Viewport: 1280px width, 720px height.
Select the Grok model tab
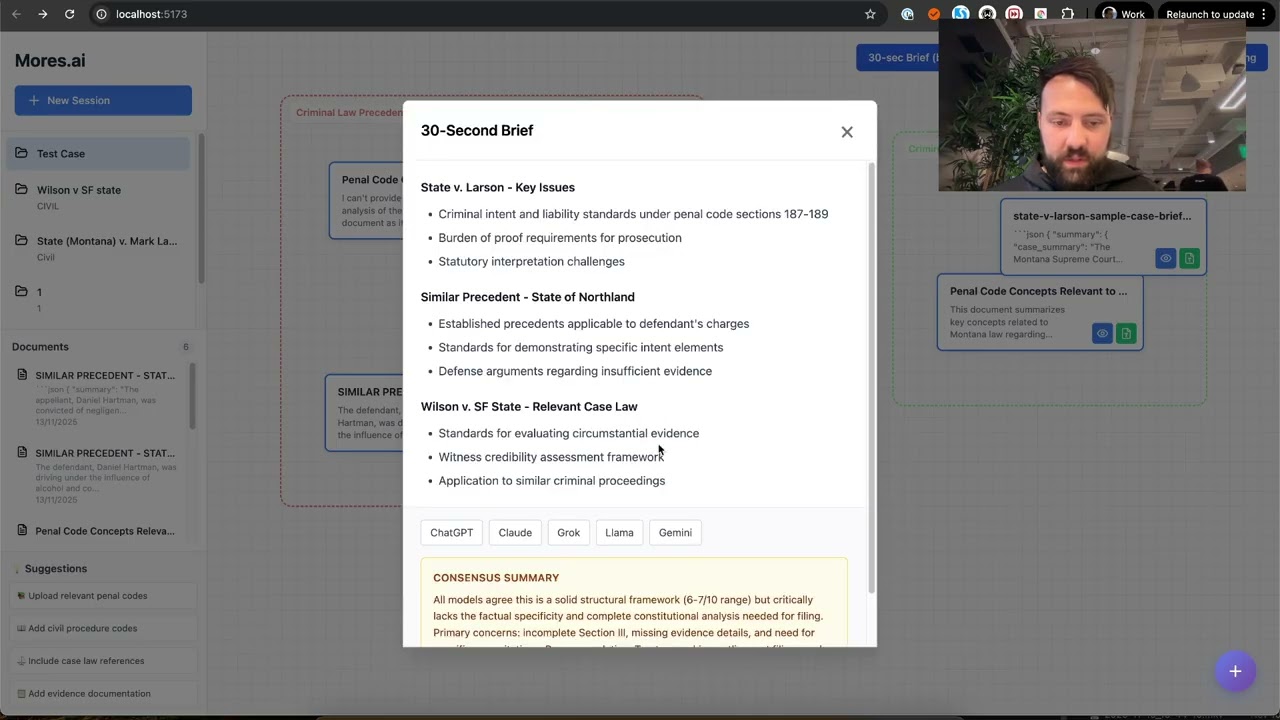point(568,533)
